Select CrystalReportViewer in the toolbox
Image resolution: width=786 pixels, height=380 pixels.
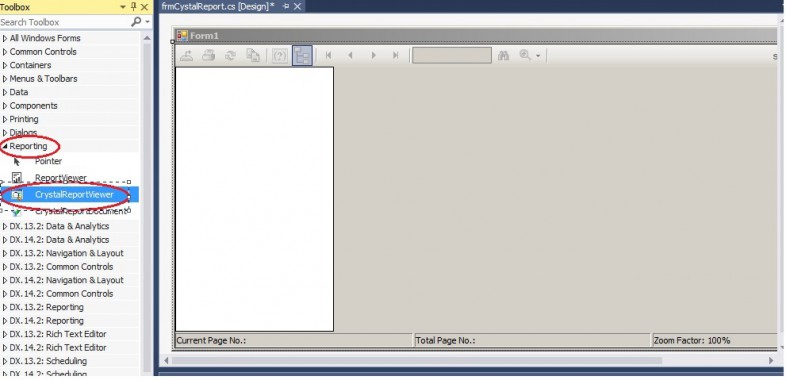70,195
